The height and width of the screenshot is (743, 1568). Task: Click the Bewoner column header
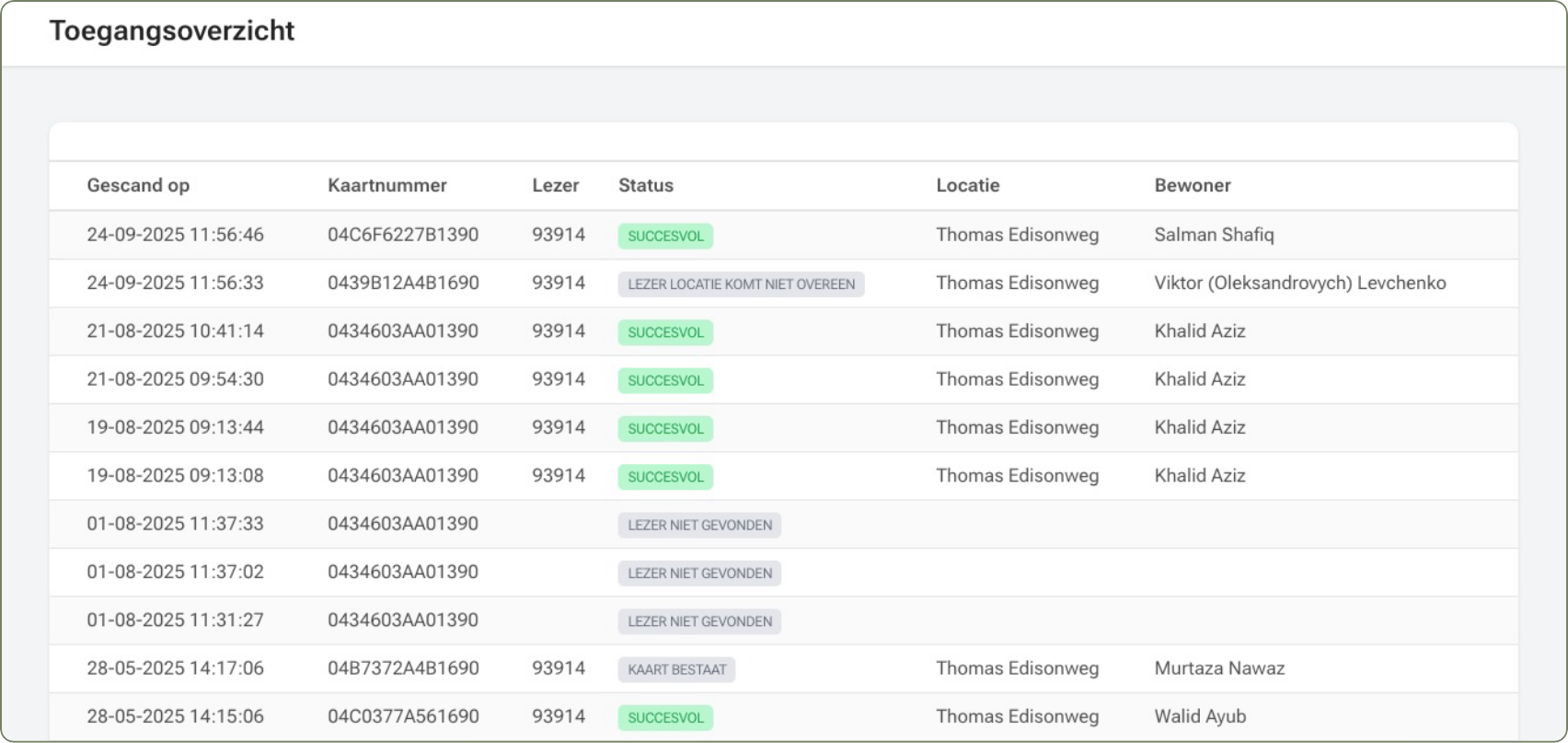tap(1193, 185)
